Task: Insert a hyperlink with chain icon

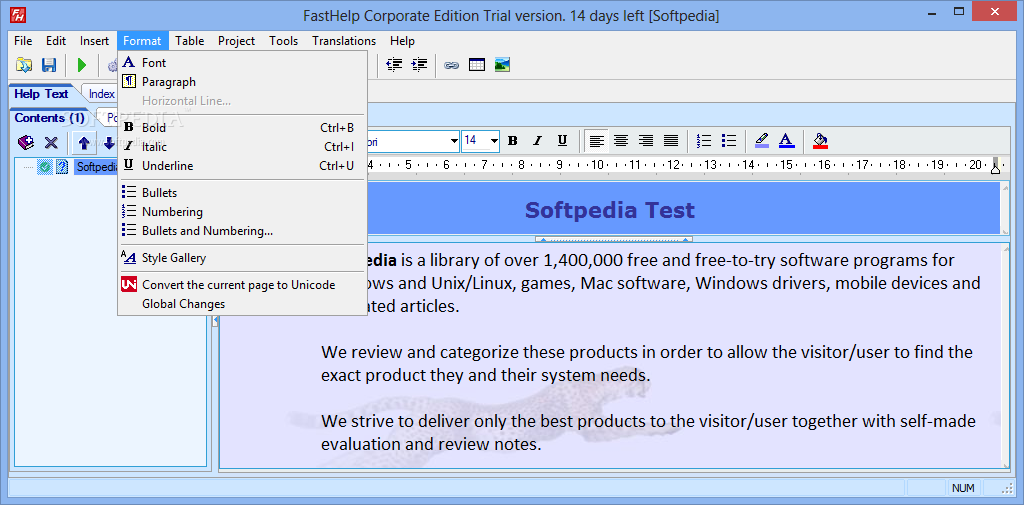Action: (451, 65)
